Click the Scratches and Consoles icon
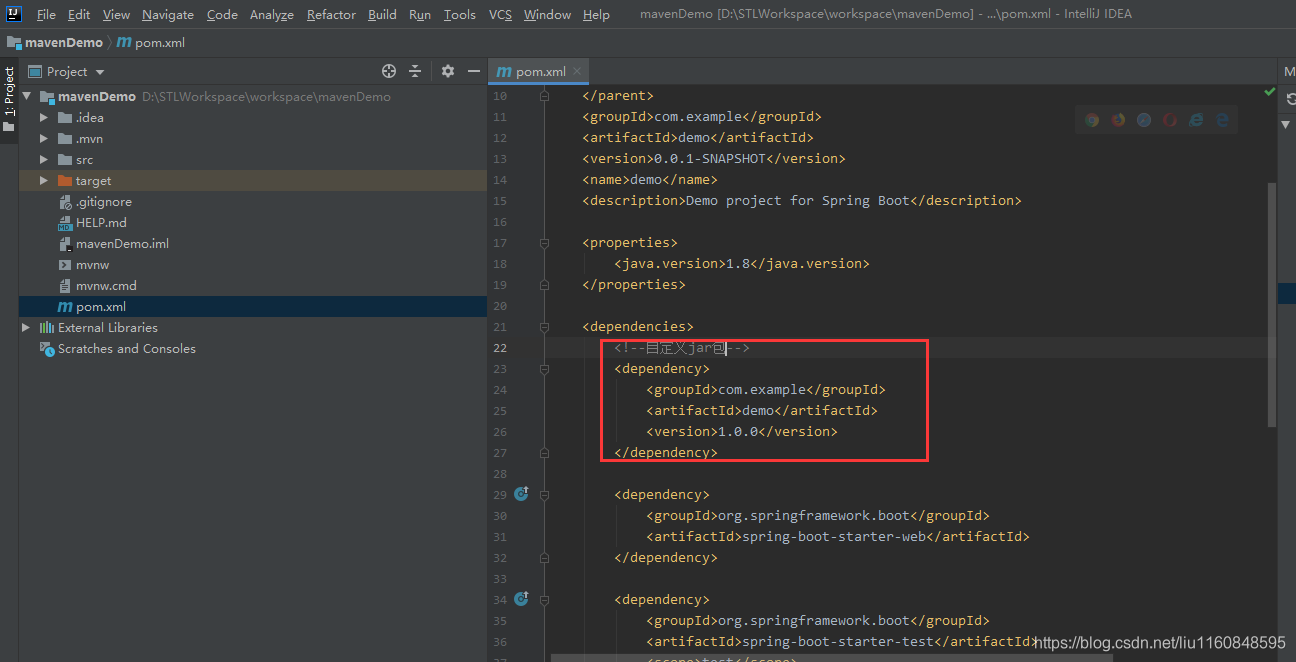 coord(47,349)
